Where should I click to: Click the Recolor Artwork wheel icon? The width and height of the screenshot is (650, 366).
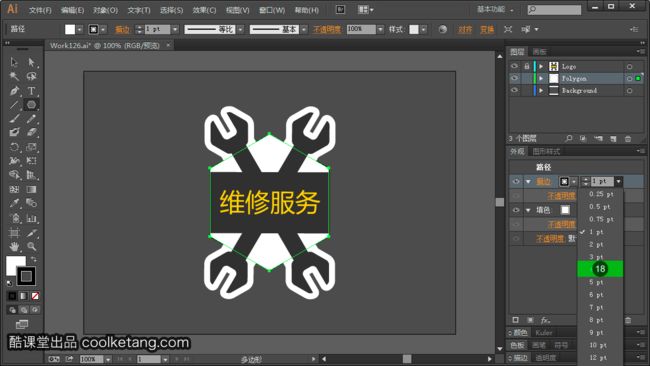click(443, 29)
